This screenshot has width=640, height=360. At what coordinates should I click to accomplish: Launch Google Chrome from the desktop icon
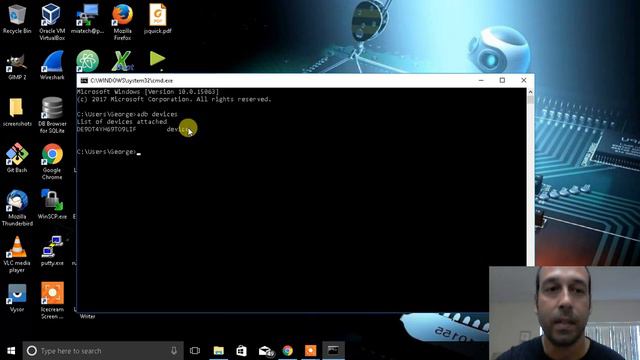coord(52,162)
